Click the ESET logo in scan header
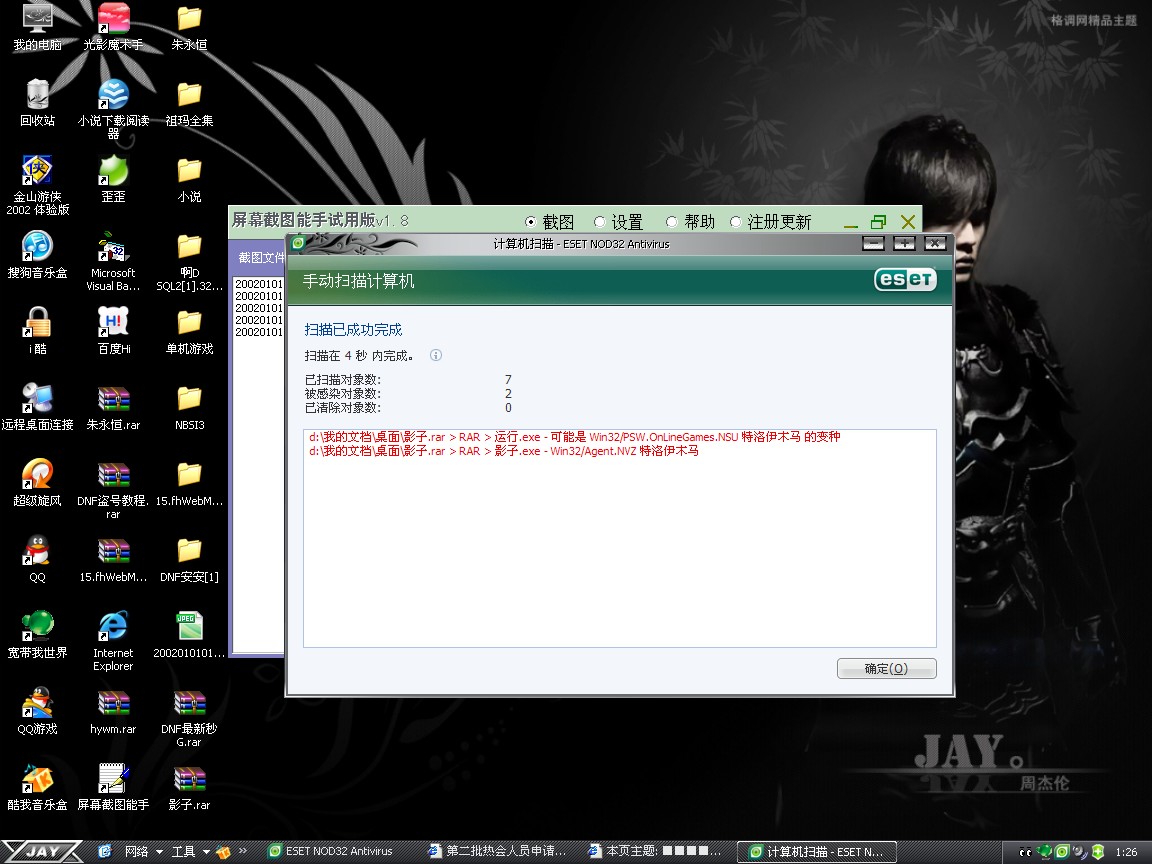1152x864 pixels. click(905, 280)
